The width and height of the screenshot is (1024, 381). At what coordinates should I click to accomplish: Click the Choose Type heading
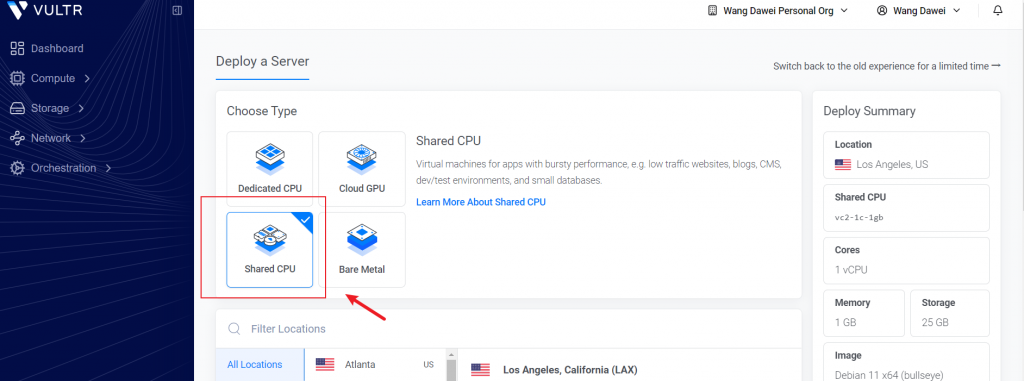[262, 111]
